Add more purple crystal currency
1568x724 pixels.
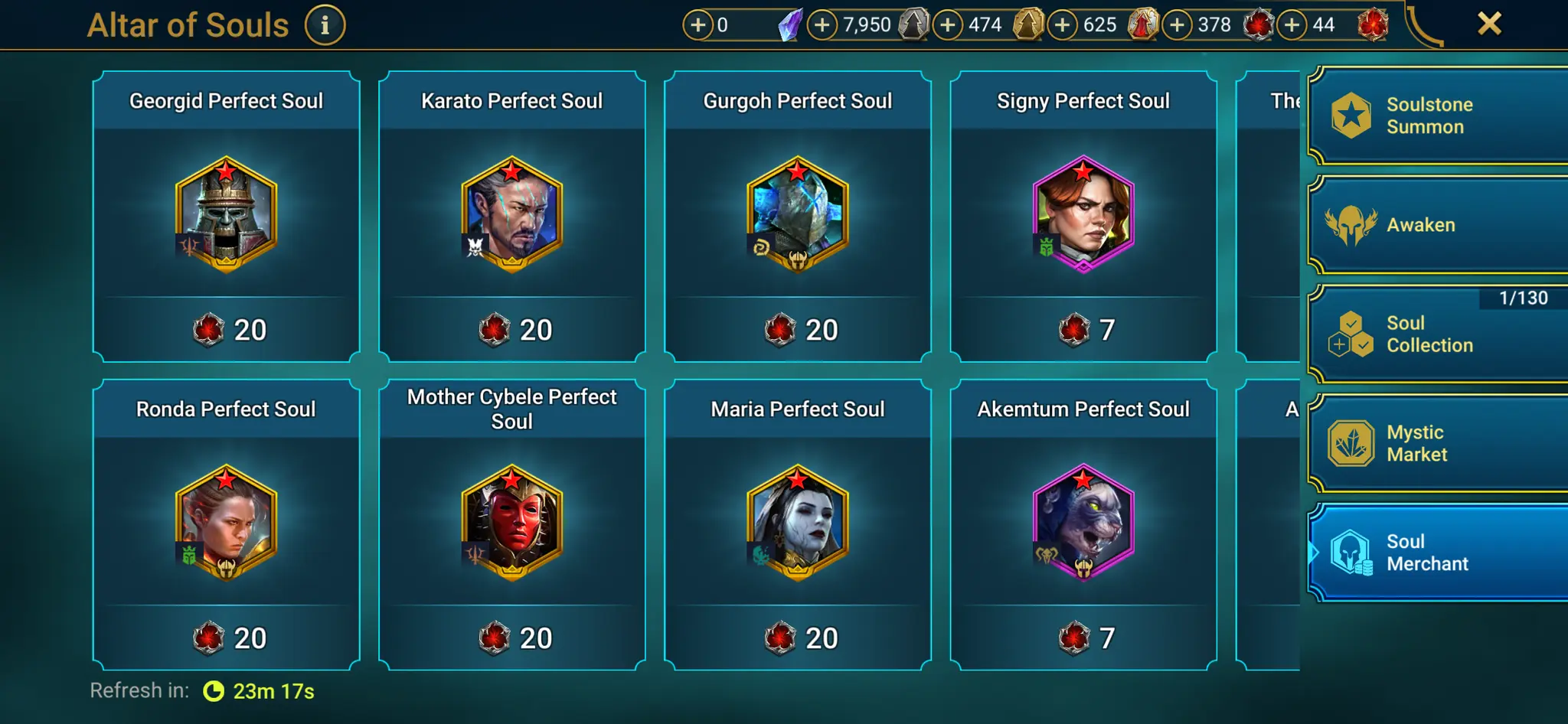pos(697,24)
